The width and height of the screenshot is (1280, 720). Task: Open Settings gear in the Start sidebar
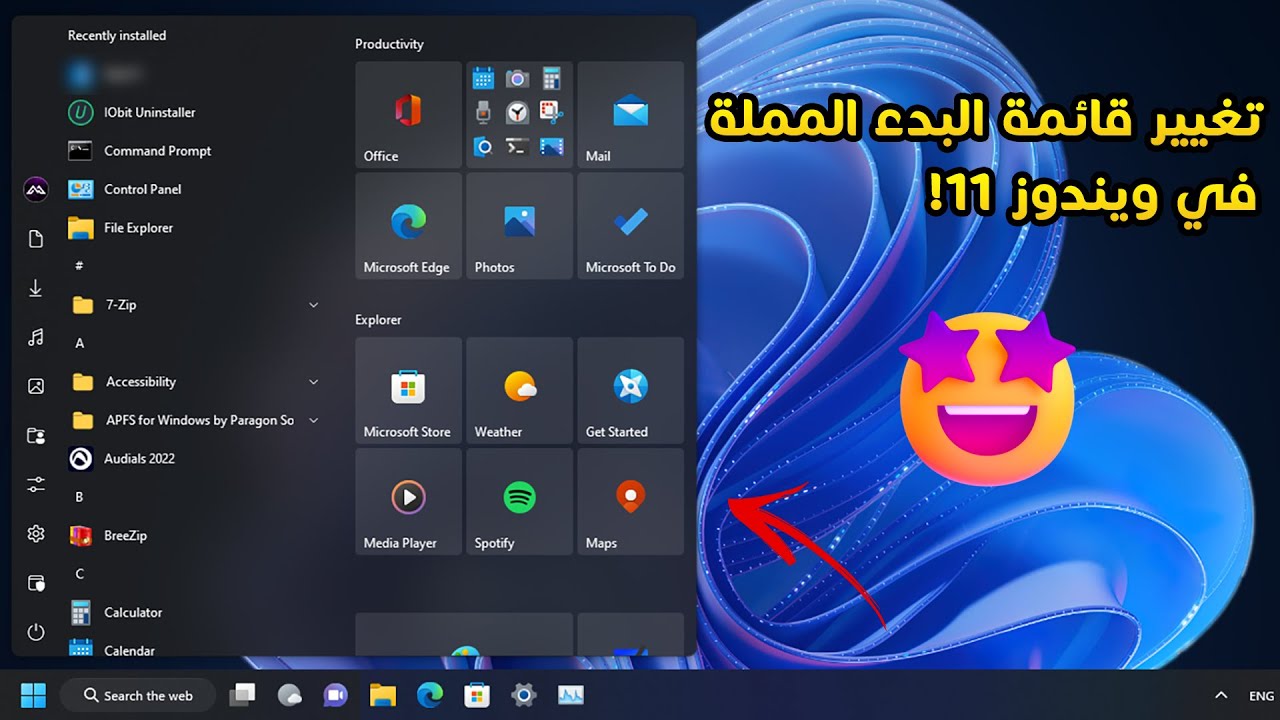pyautogui.click(x=36, y=534)
